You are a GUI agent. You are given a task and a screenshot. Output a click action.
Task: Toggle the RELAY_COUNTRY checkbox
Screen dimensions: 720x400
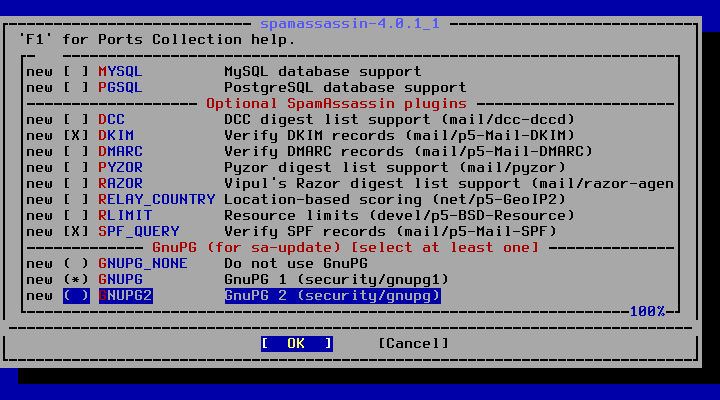pos(76,200)
